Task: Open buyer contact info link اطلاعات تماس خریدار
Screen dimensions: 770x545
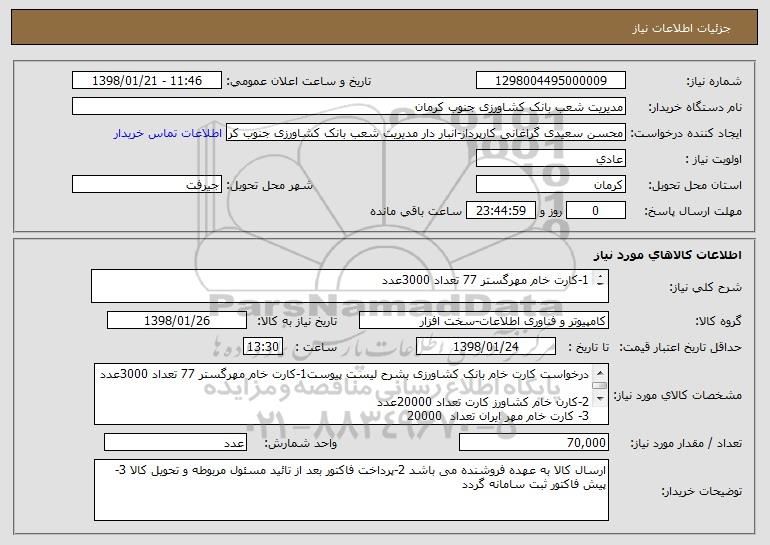Action: click(167, 133)
